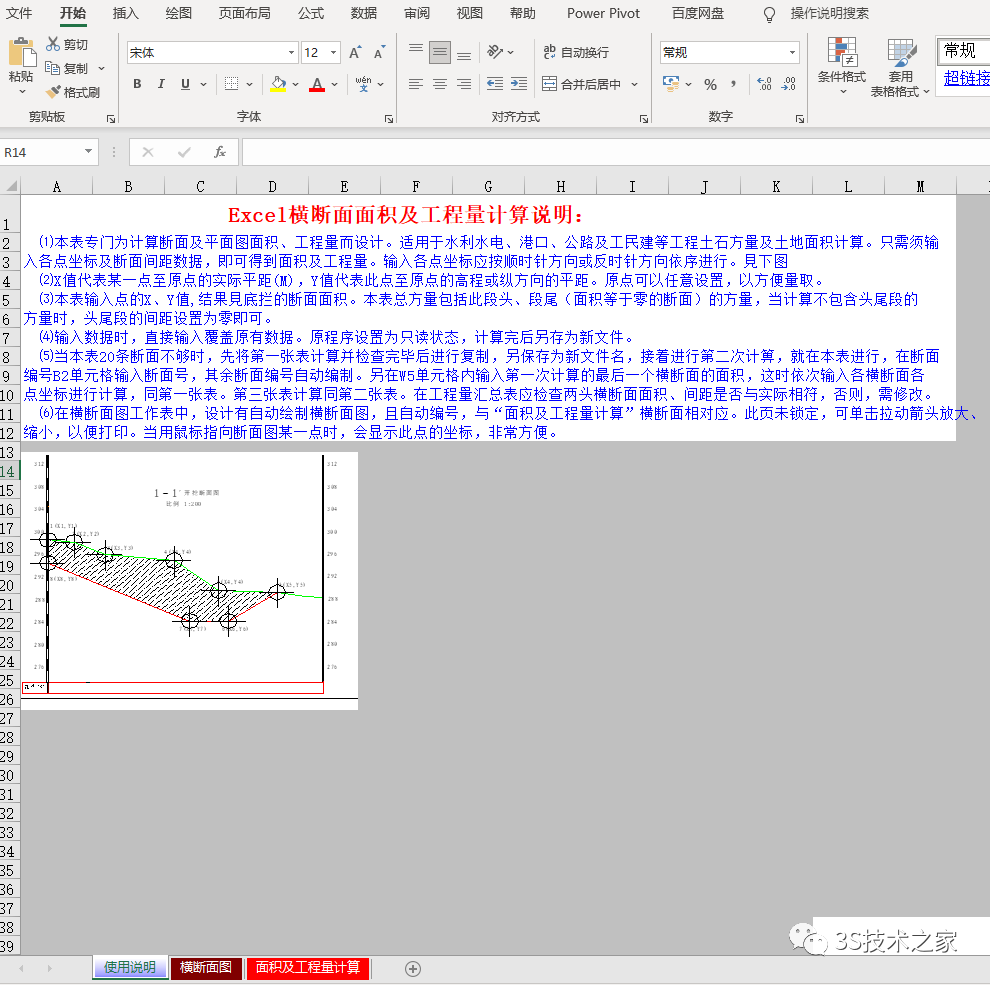
Task: Expand font color dropdown arrow
Action: pyautogui.click(x=334, y=84)
